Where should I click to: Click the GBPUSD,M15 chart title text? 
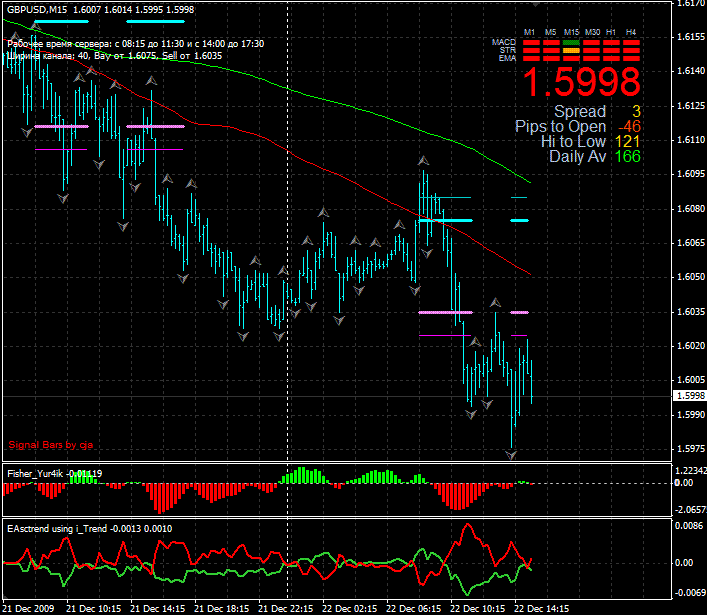coord(39,9)
